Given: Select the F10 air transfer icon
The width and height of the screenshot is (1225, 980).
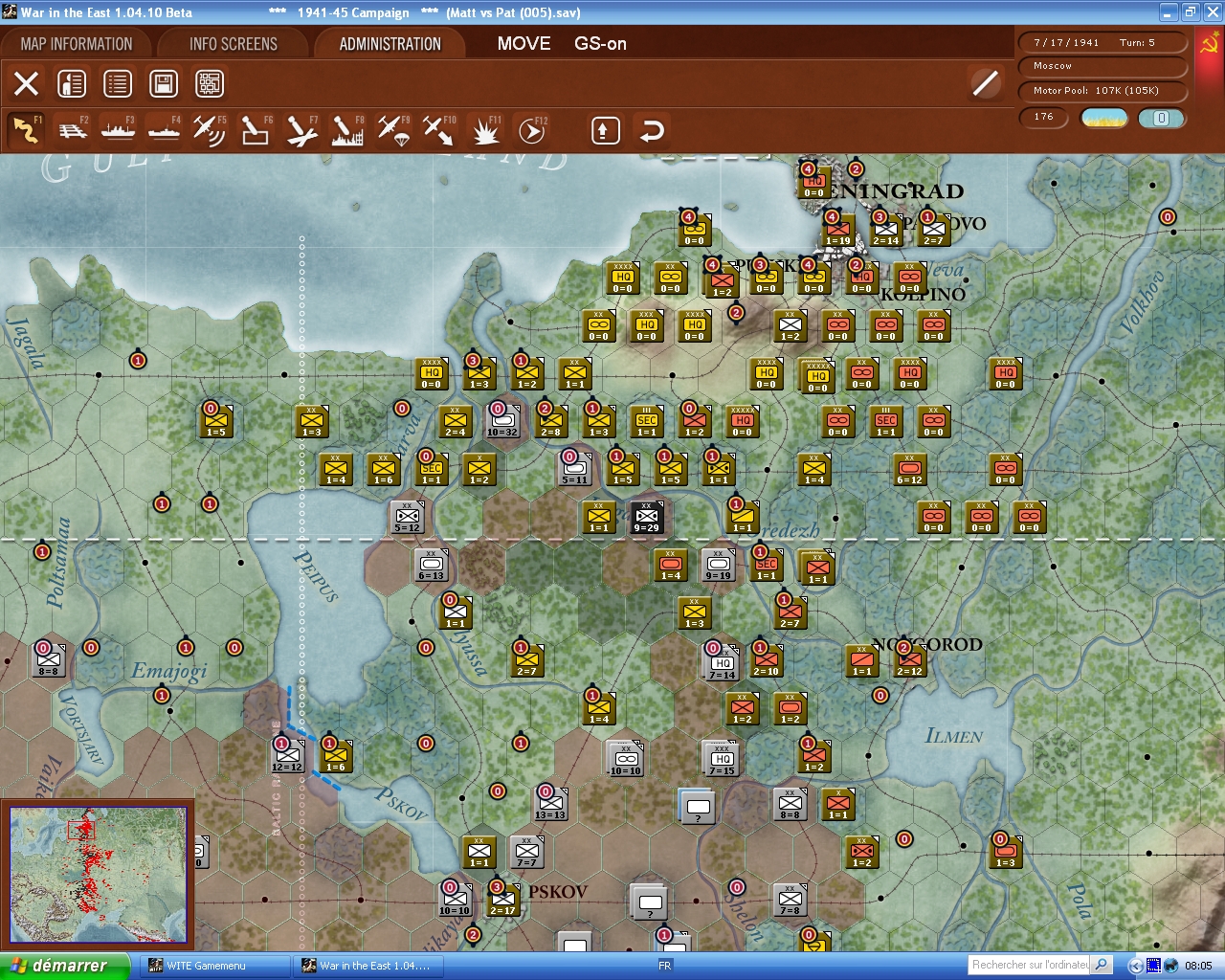Looking at the screenshot, I should tap(439, 130).
